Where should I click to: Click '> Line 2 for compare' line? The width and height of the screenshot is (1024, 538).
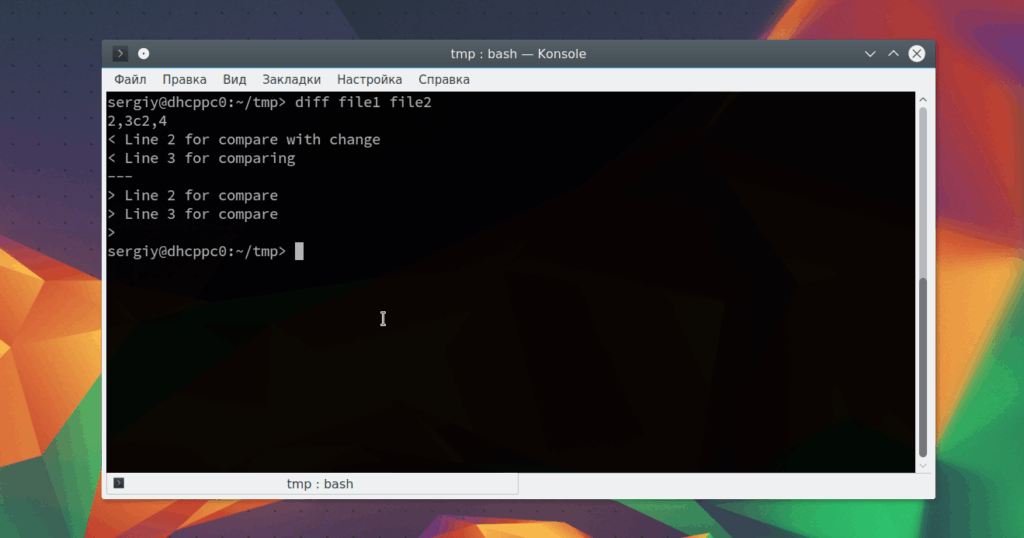point(193,196)
